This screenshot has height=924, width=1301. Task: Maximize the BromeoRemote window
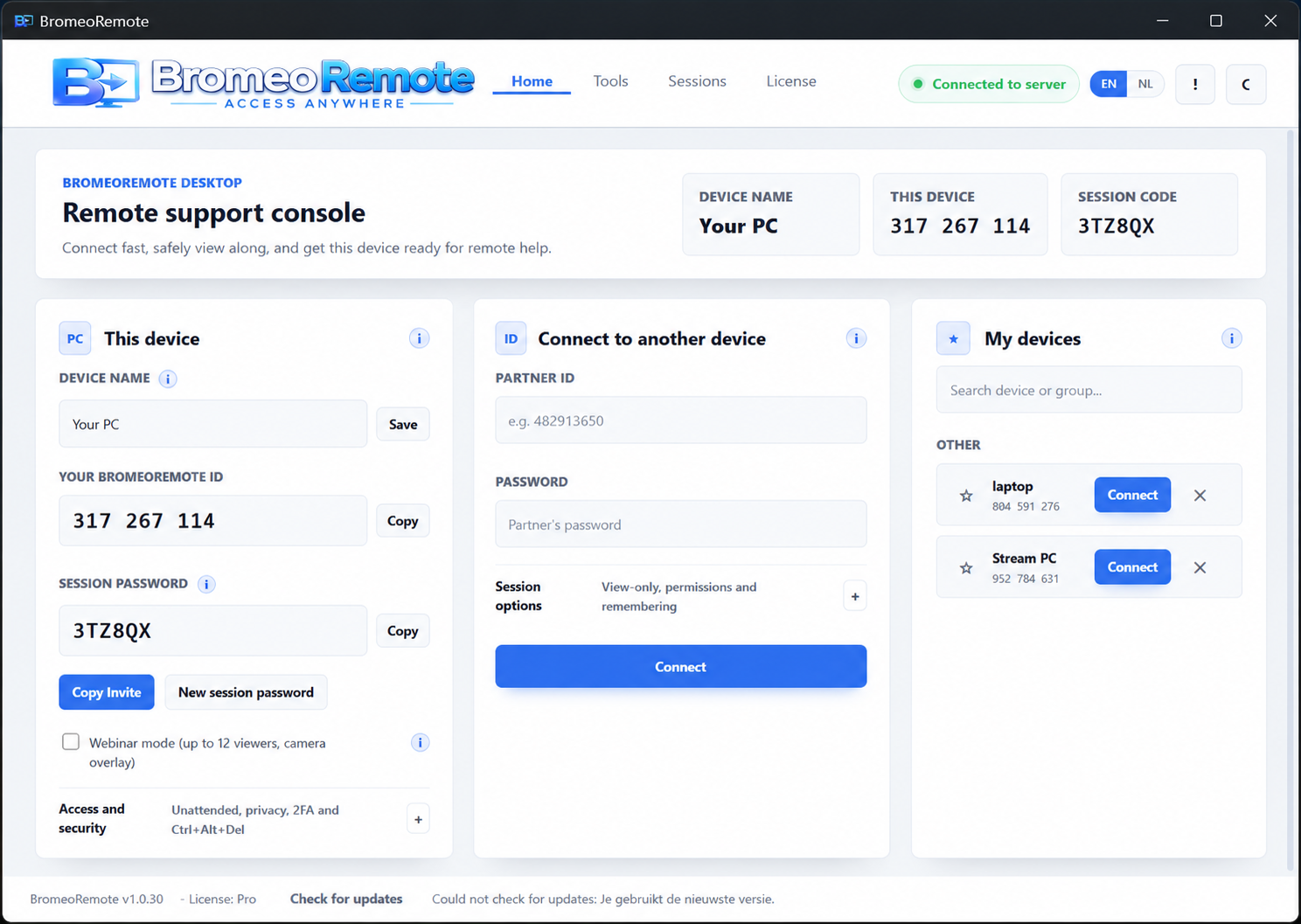click(1216, 20)
